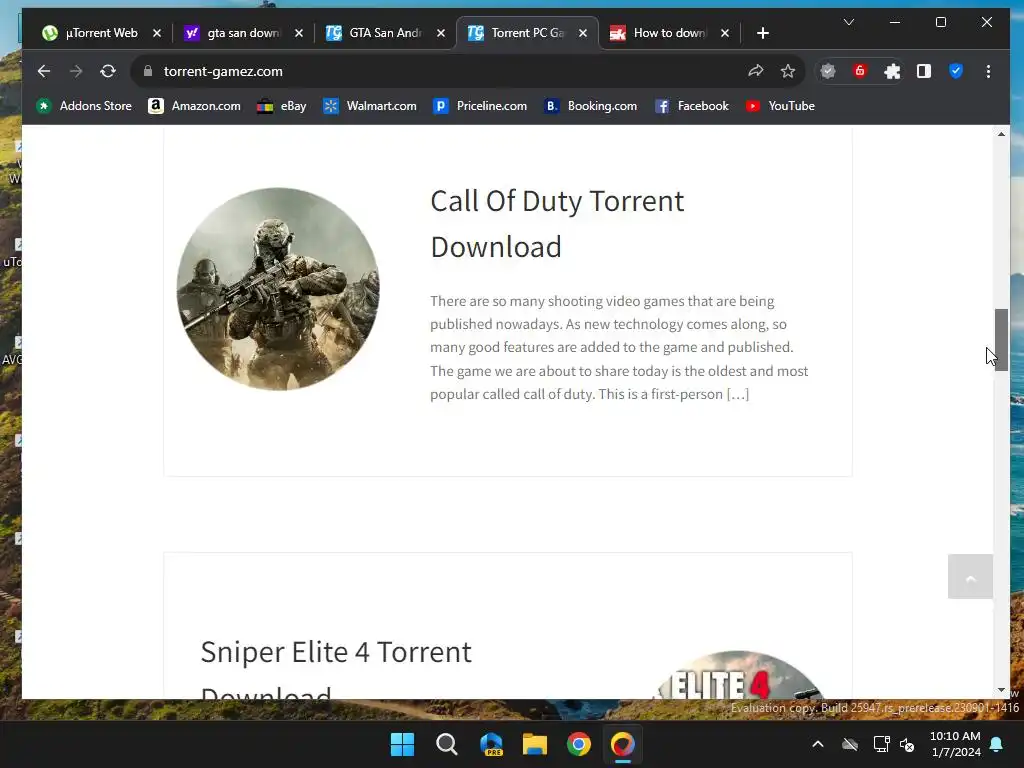Open the clock showing 10:10 AM
1024x768 pixels.
coord(955,744)
